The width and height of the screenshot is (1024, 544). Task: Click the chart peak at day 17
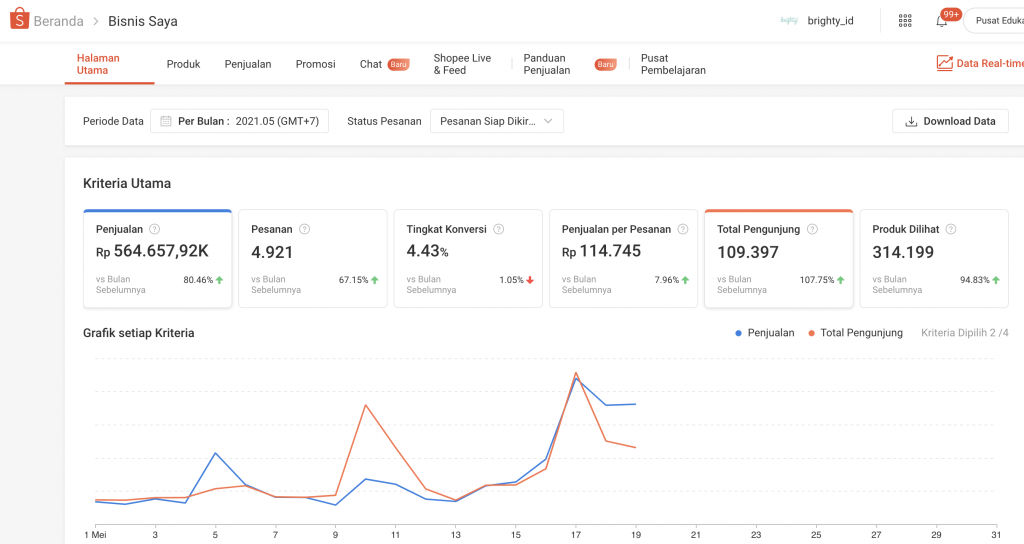click(x=575, y=374)
